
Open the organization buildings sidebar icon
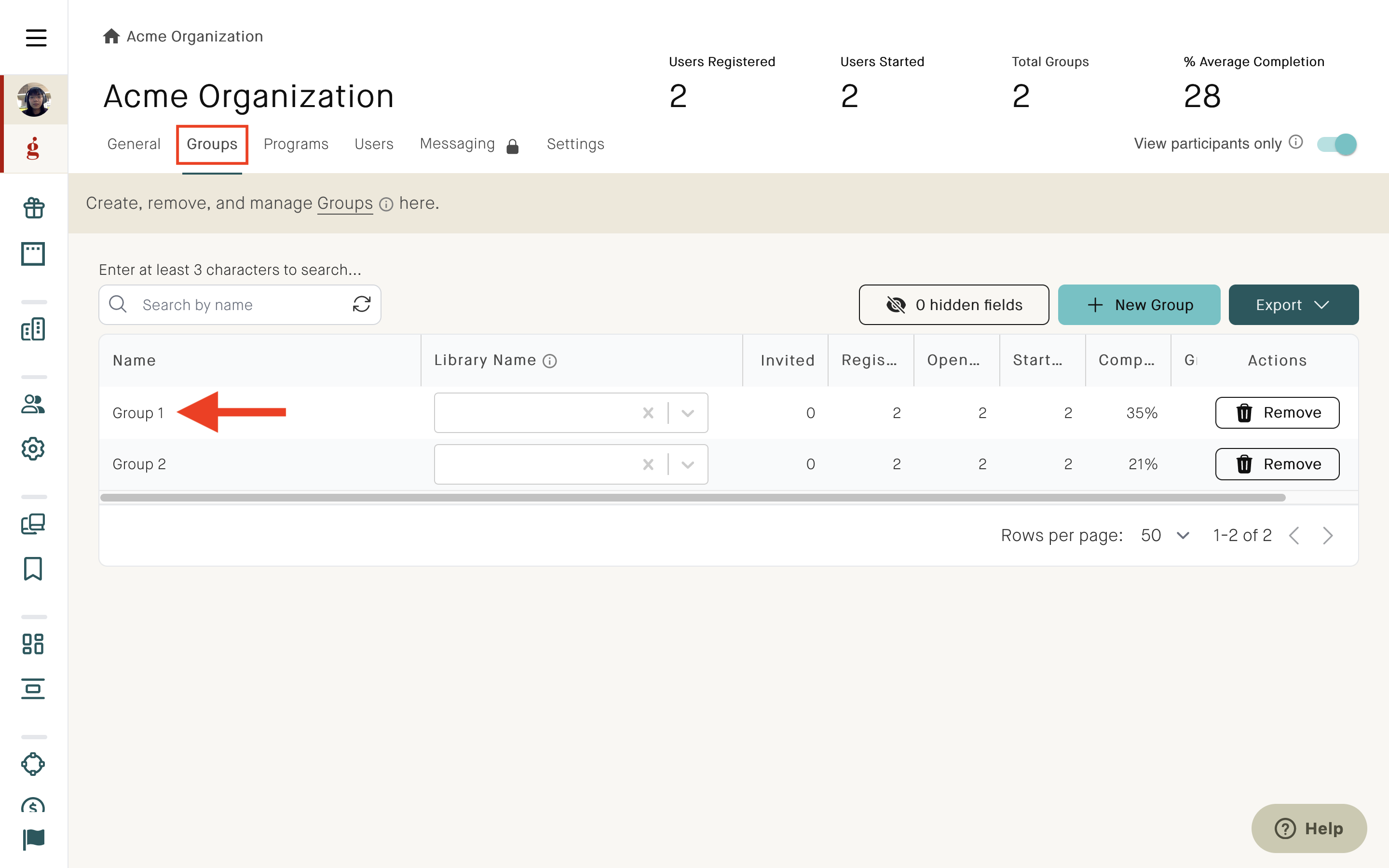tap(33, 329)
